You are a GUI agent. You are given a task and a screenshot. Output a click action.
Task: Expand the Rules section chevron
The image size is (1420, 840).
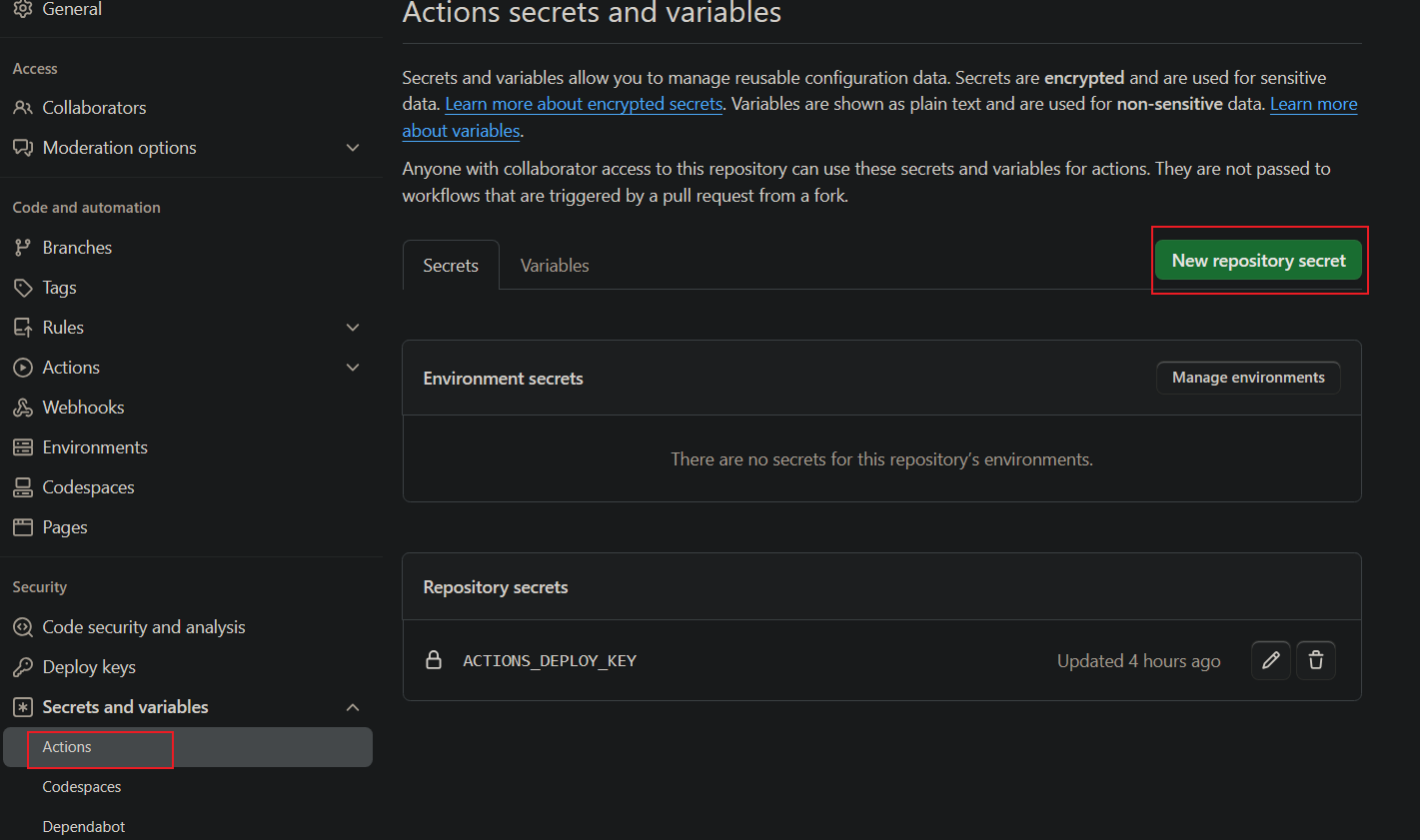[352, 327]
